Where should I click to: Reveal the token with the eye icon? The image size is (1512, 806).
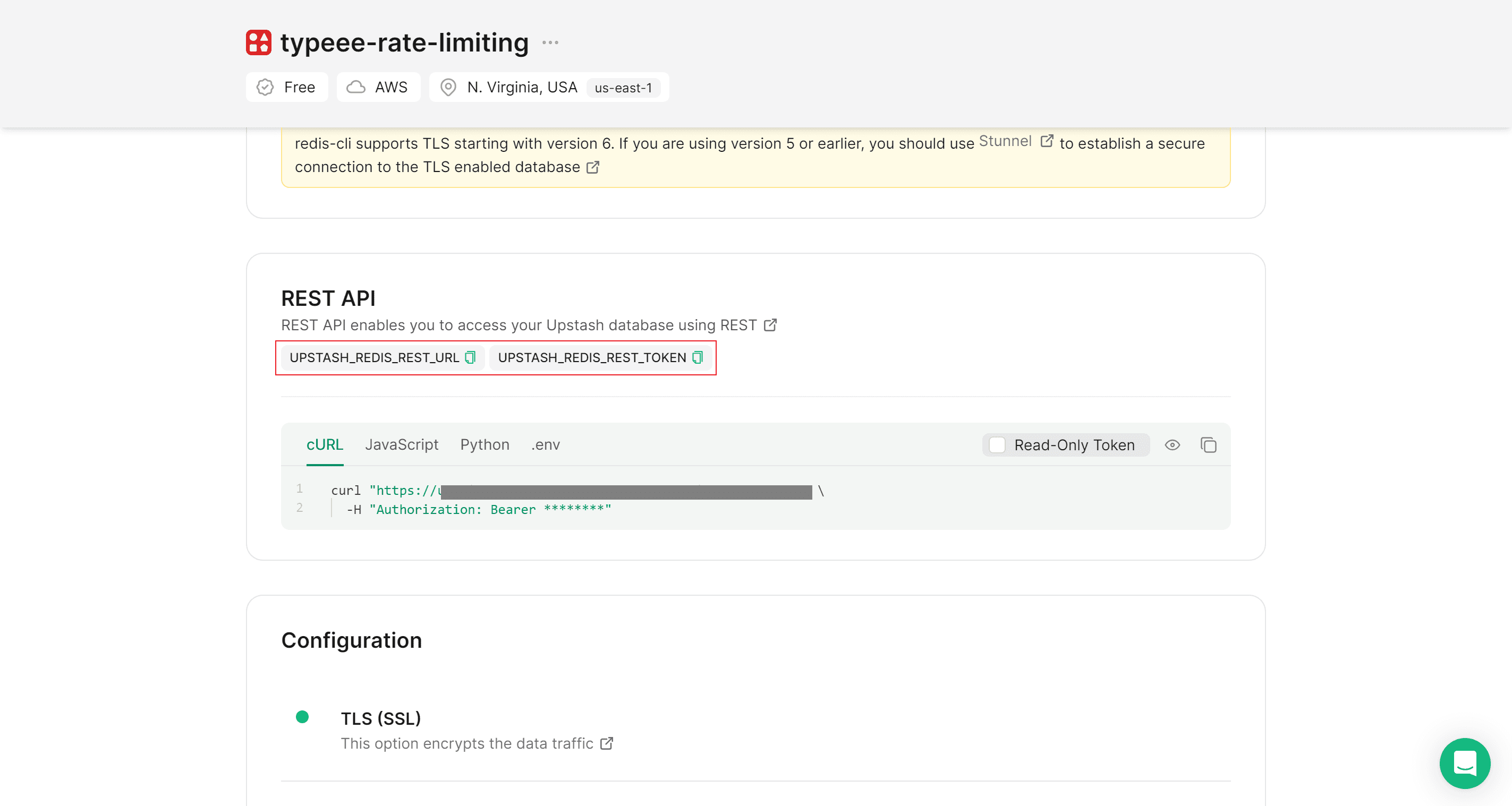tap(1172, 445)
